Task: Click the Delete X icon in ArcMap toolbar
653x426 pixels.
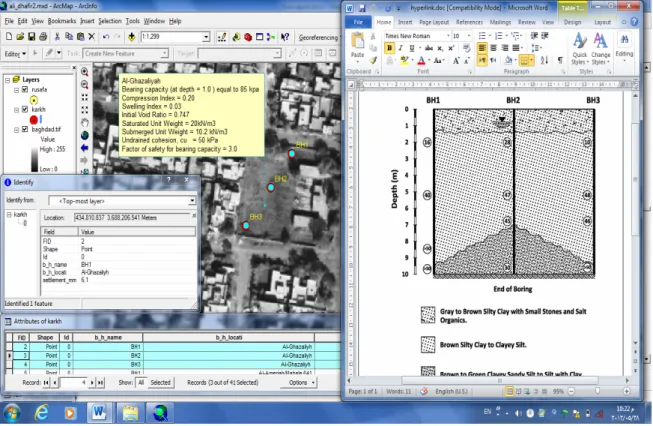Action: pyautogui.click(x=92, y=37)
